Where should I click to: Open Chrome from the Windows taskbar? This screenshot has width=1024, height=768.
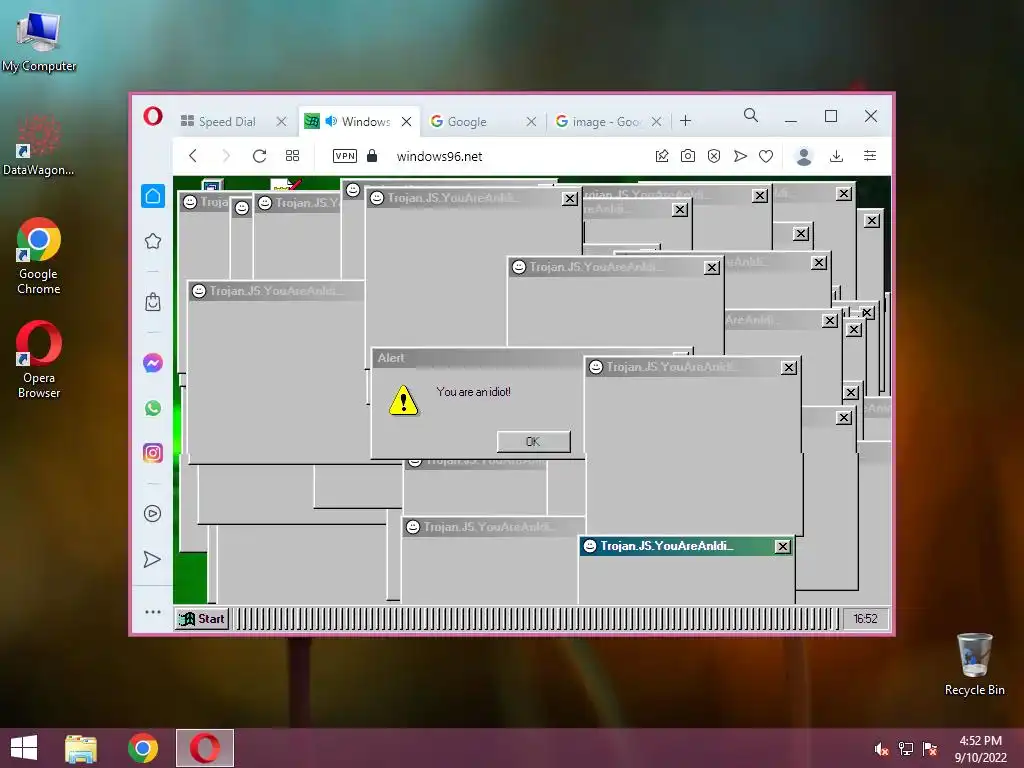click(143, 748)
